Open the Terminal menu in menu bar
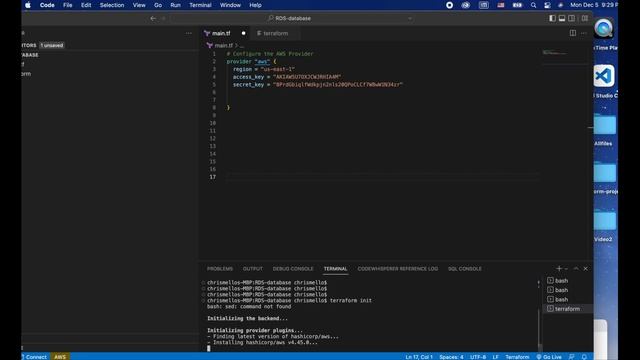This screenshot has height=360, width=640. click(200, 5)
